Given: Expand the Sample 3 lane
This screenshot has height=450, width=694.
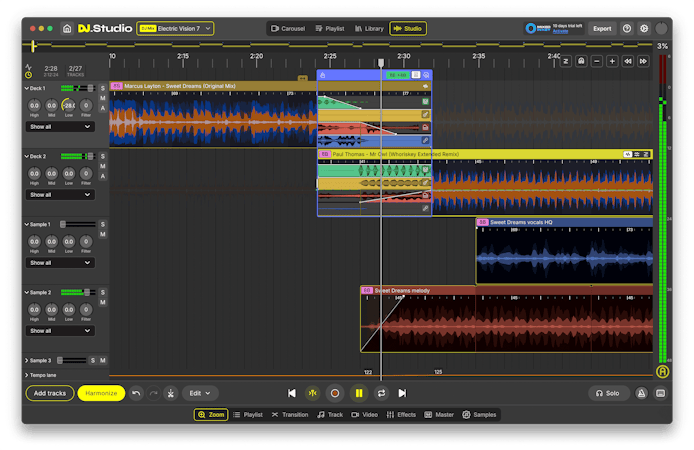Looking at the screenshot, I should point(27,361).
